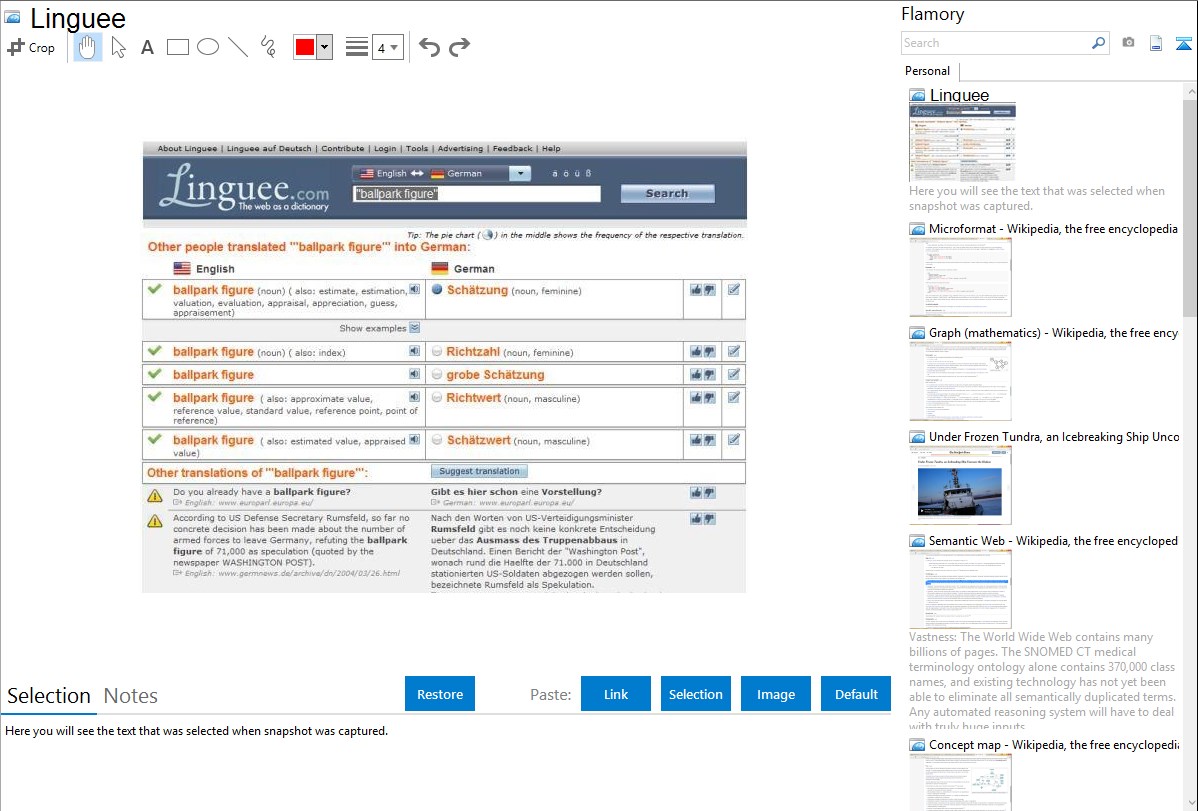Click the edit icon in Schätzung row
Image resolution: width=1198 pixels, height=811 pixels.
pyautogui.click(x=733, y=290)
